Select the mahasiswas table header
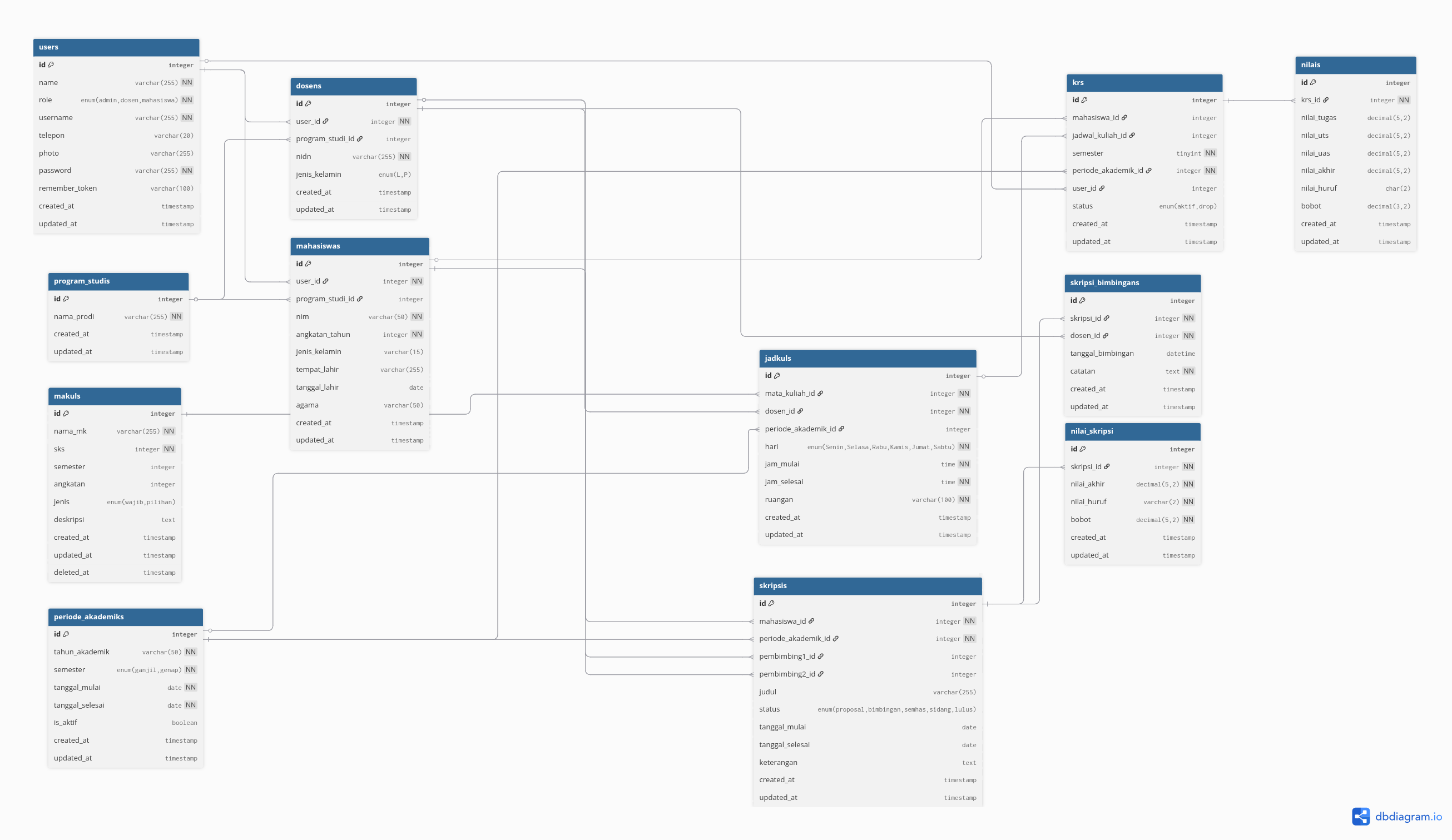Screen dimensions: 1452x840 pyautogui.click(x=360, y=246)
